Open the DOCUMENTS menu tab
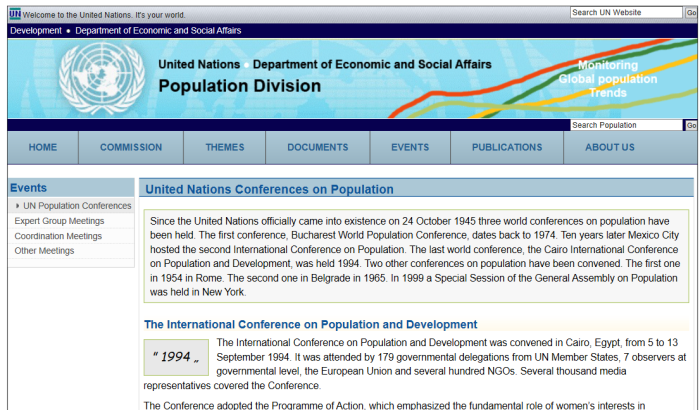 pos(317,147)
